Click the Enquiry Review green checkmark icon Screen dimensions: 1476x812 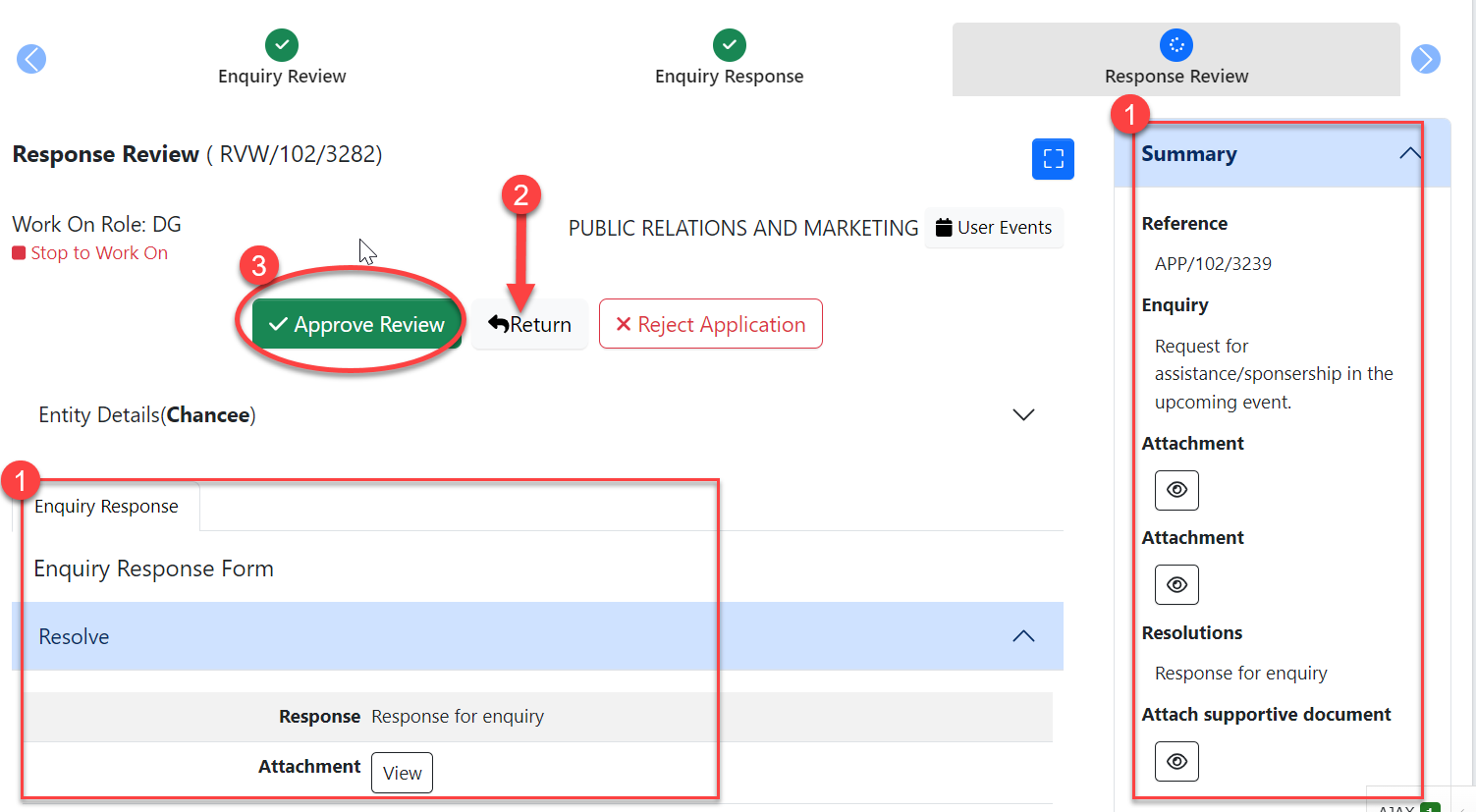coord(282,45)
